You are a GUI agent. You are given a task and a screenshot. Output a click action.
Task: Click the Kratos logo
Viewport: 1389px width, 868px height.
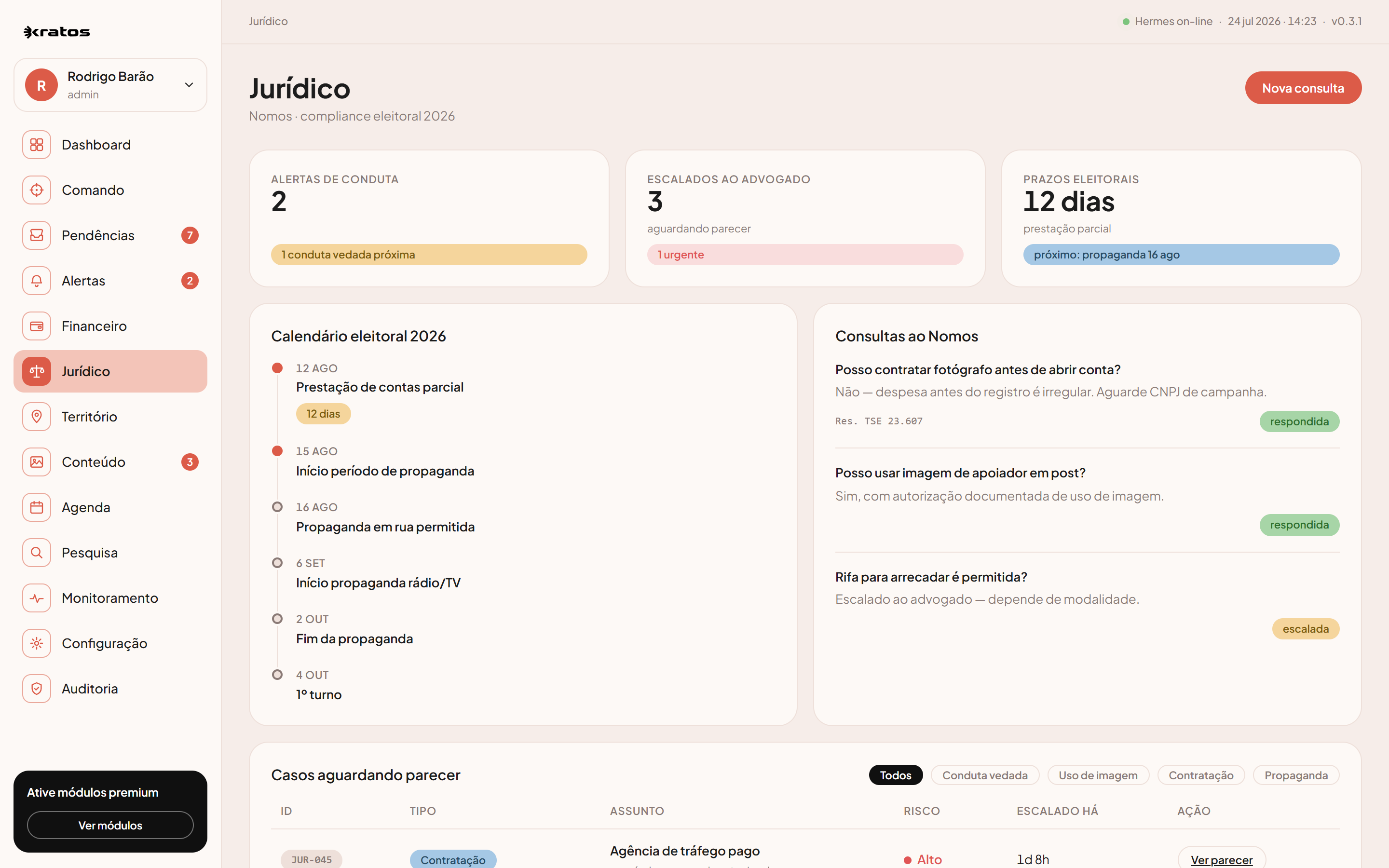click(57, 32)
